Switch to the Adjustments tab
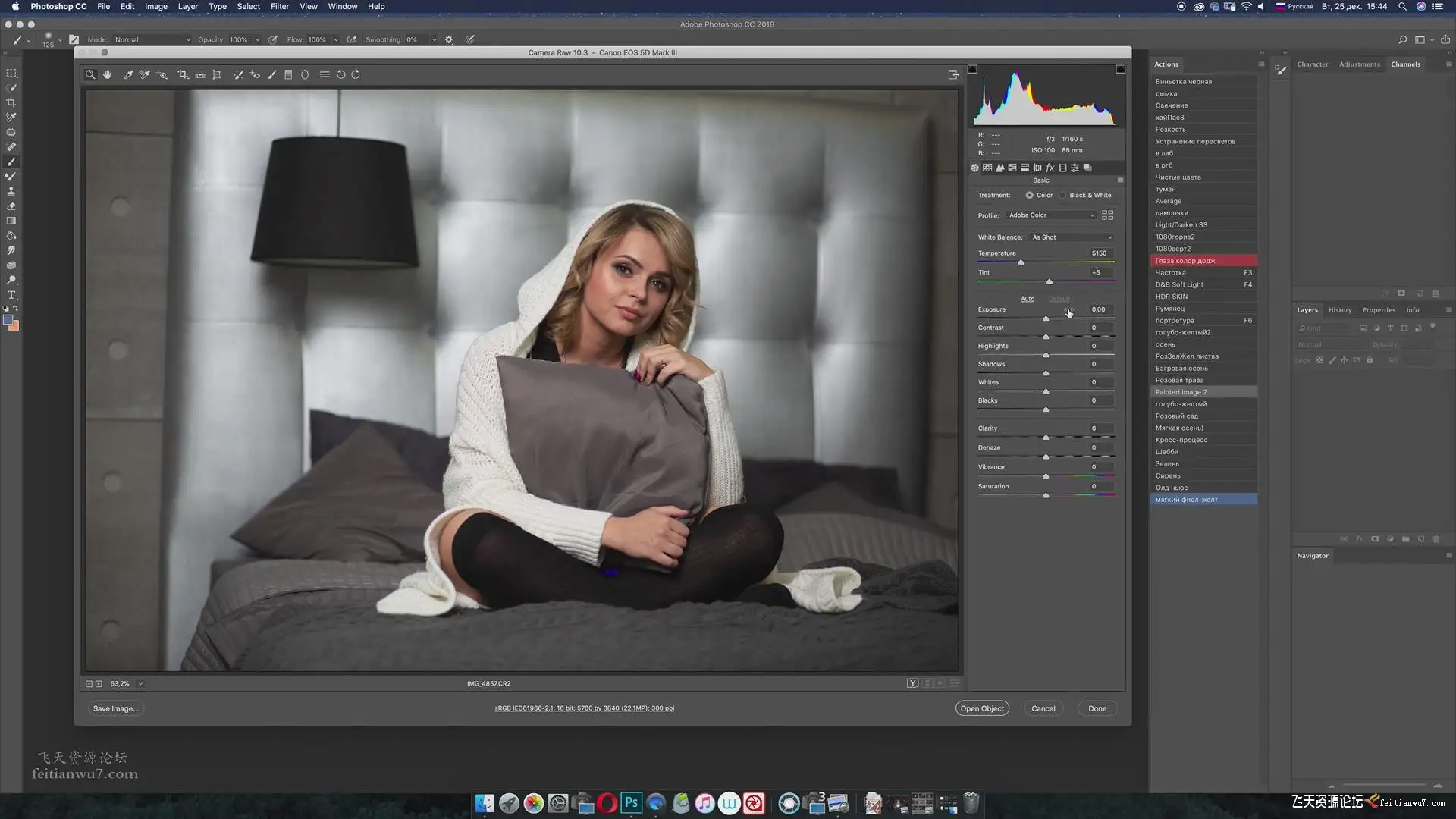This screenshot has width=1456, height=819. [1359, 64]
